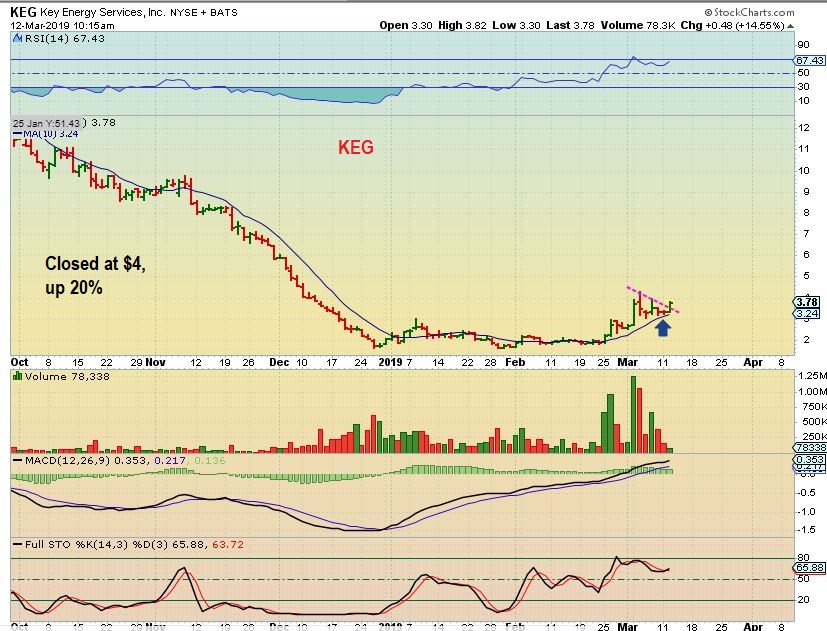The height and width of the screenshot is (631, 827).
Task: Open the StockCharts.com copyright link
Action: pos(749,12)
